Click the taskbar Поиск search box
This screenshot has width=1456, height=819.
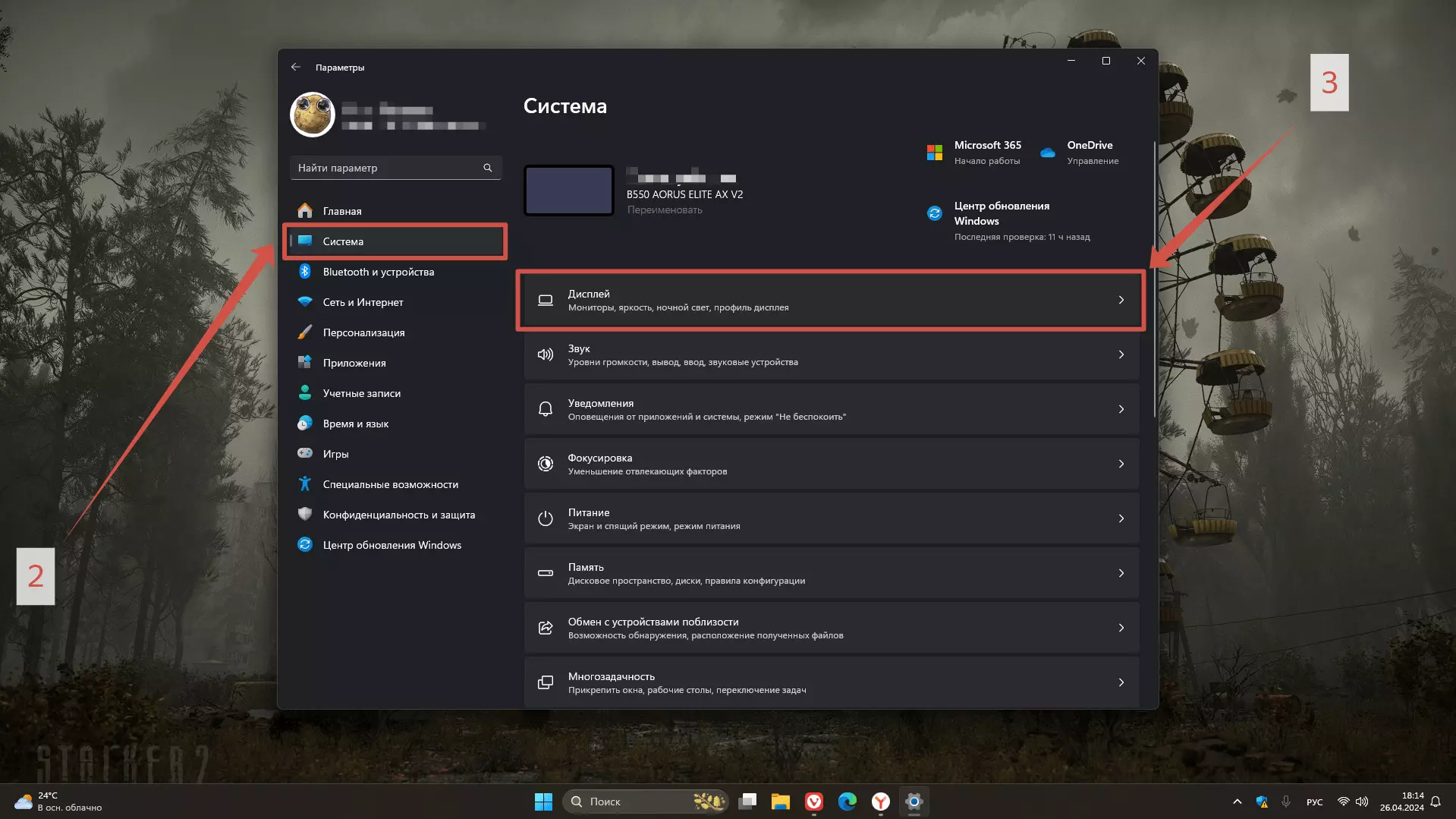646,802
